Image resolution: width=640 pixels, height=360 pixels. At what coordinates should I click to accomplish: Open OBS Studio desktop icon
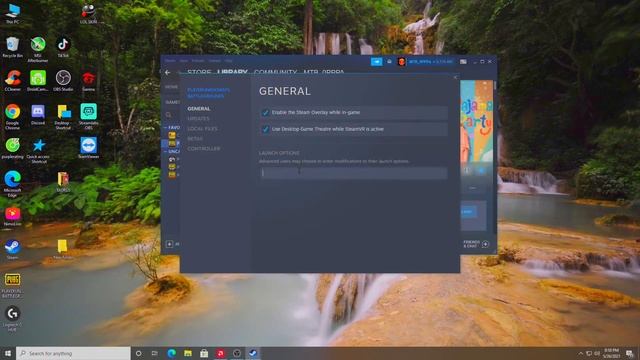tap(63, 81)
